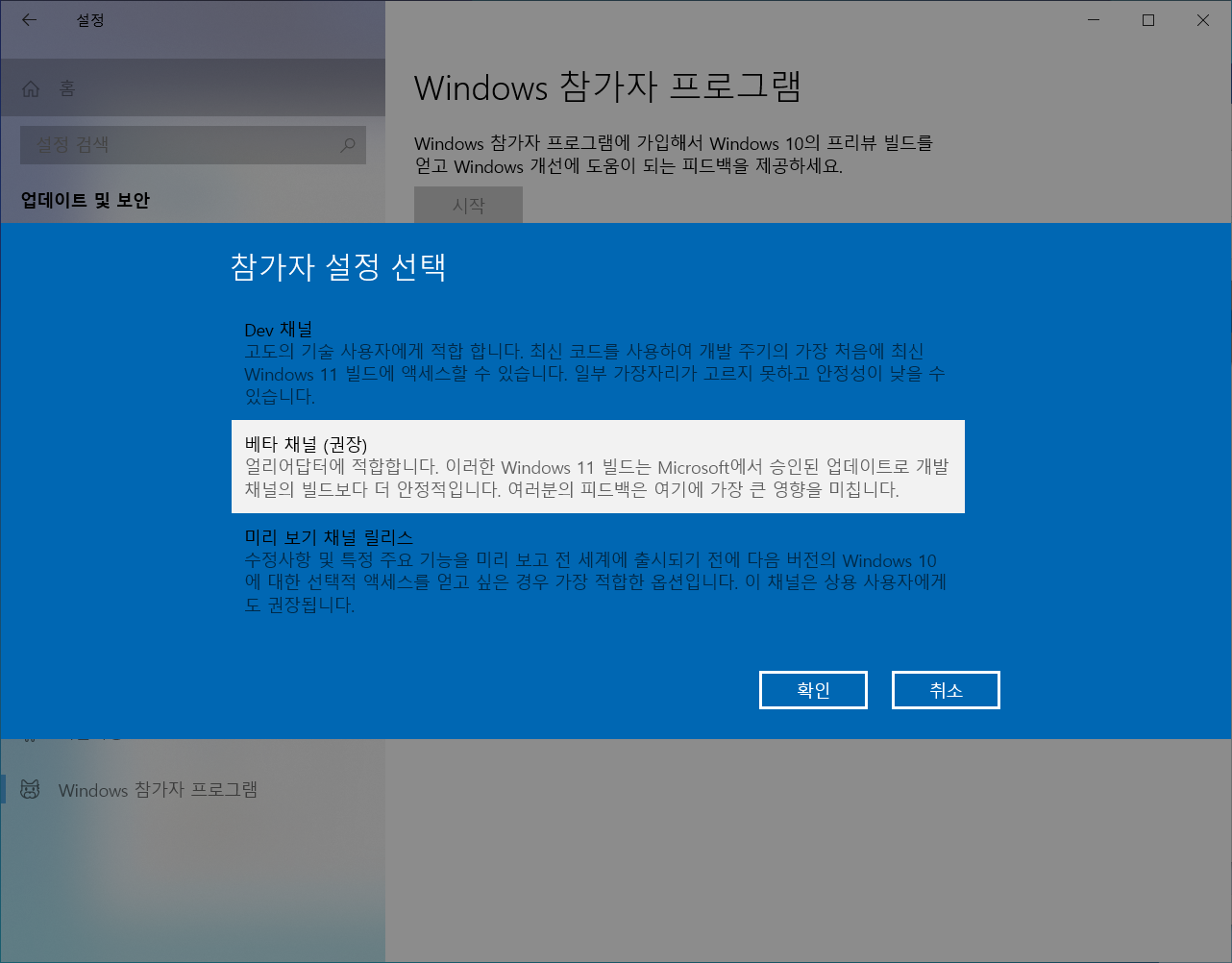The height and width of the screenshot is (963, 1232).
Task: Click the home icon in sidebar
Action: pyautogui.click(x=31, y=88)
